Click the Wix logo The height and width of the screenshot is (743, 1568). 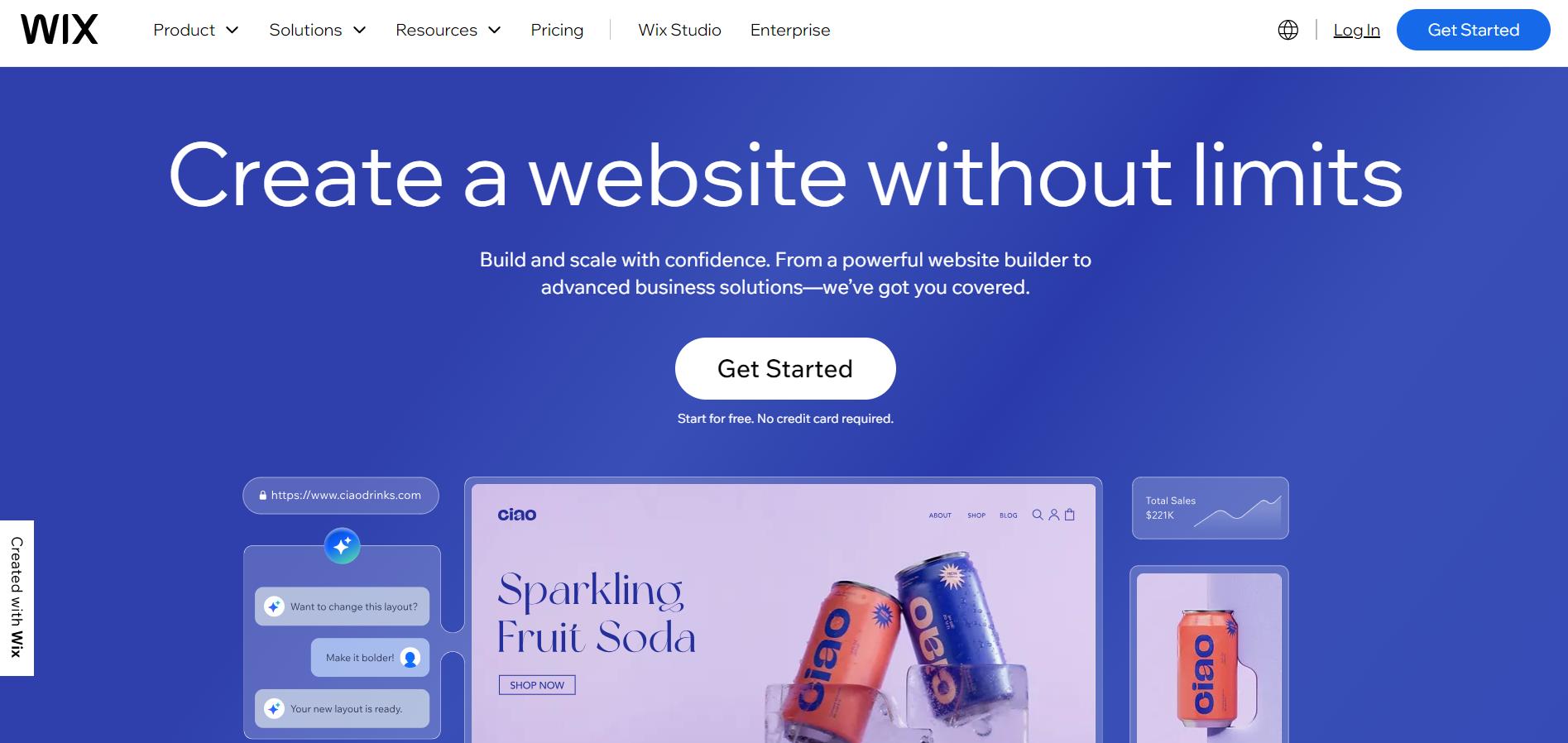tap(60, 30)
